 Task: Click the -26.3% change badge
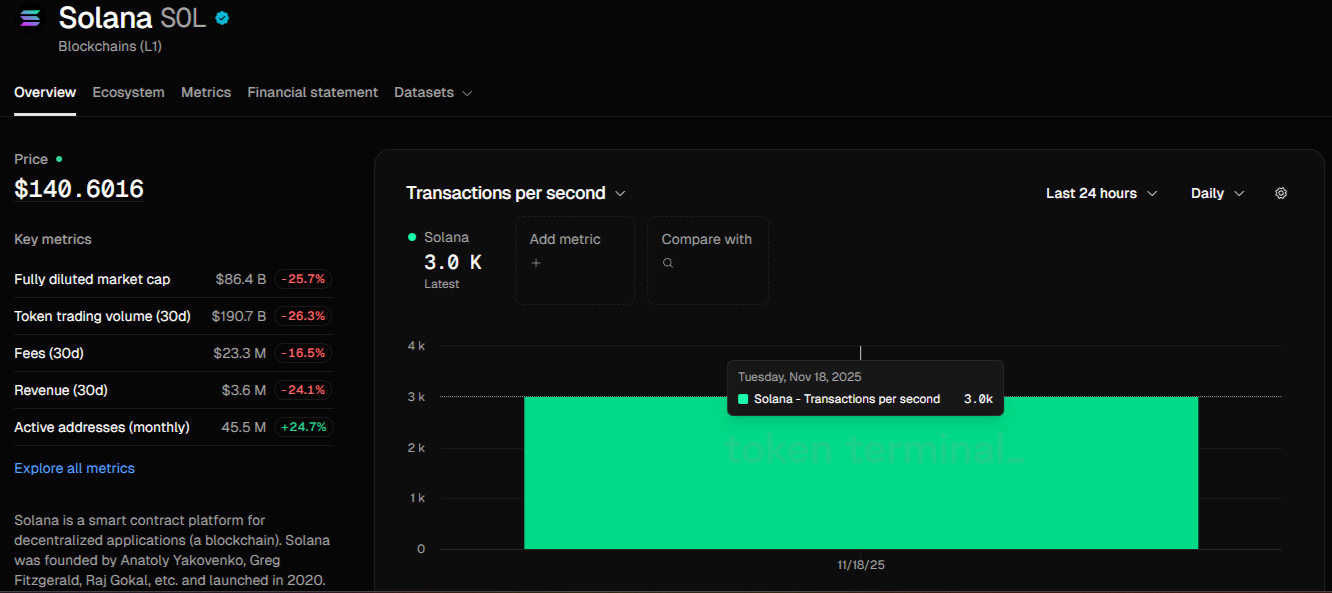304,316
